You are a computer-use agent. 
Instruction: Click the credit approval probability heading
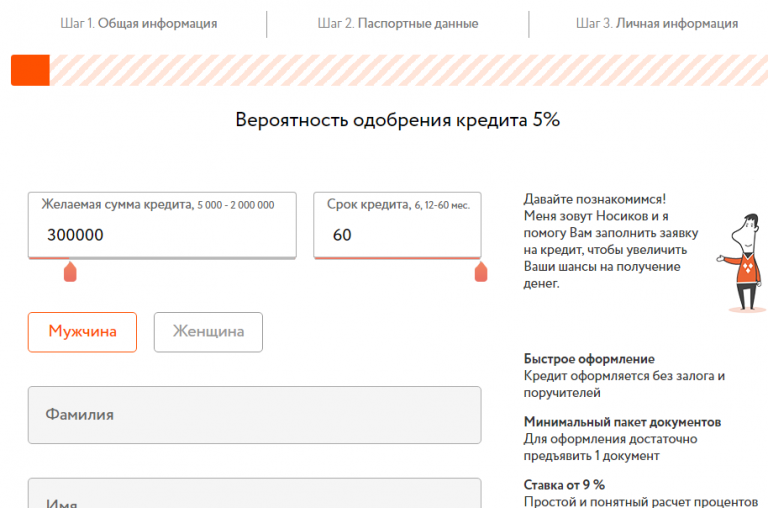click(x=397, y=120)
